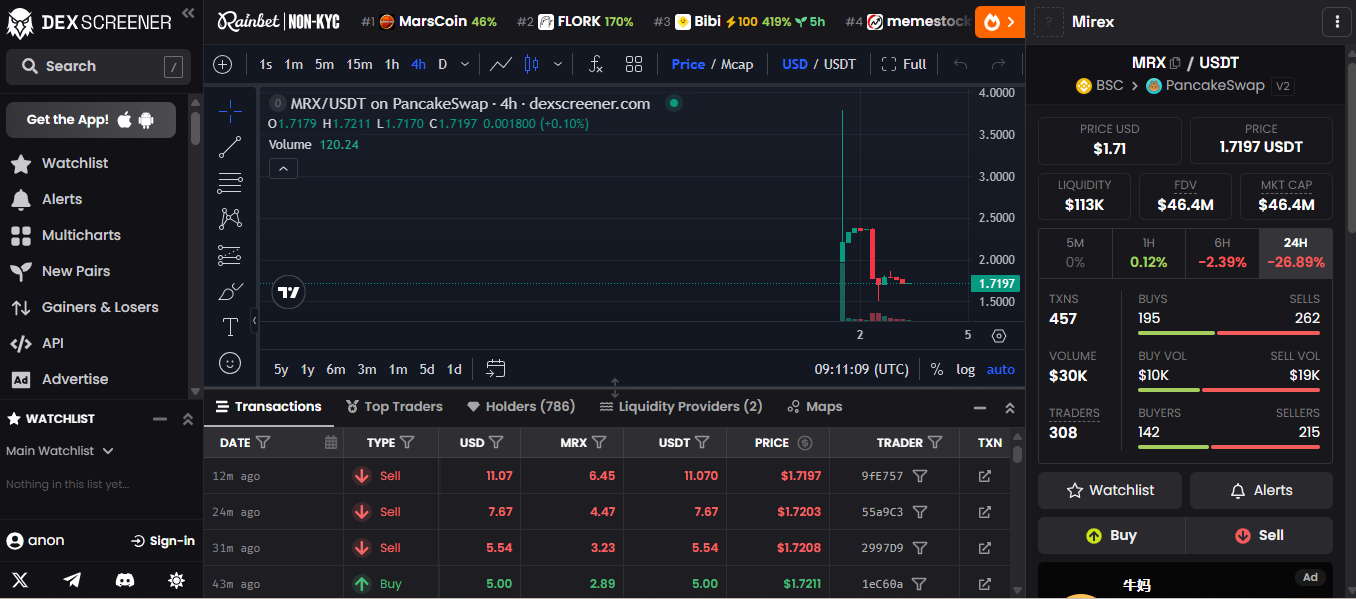Click the Sign-in link
The height and width of the screenshot is (599, 1356).
point(163,541)
